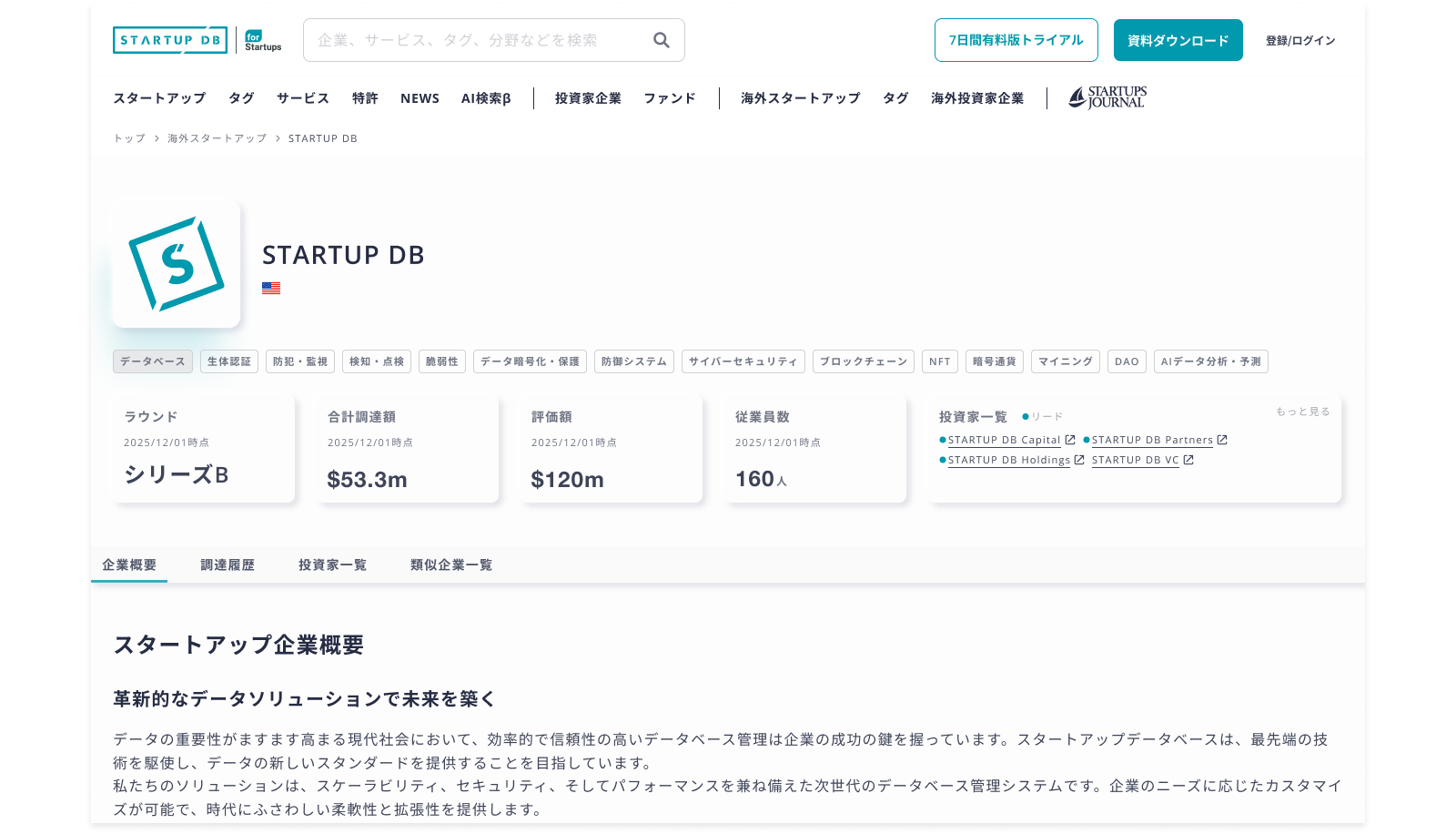Select the NFT tag
The image size is (1456, 834).
pos(940,361)
